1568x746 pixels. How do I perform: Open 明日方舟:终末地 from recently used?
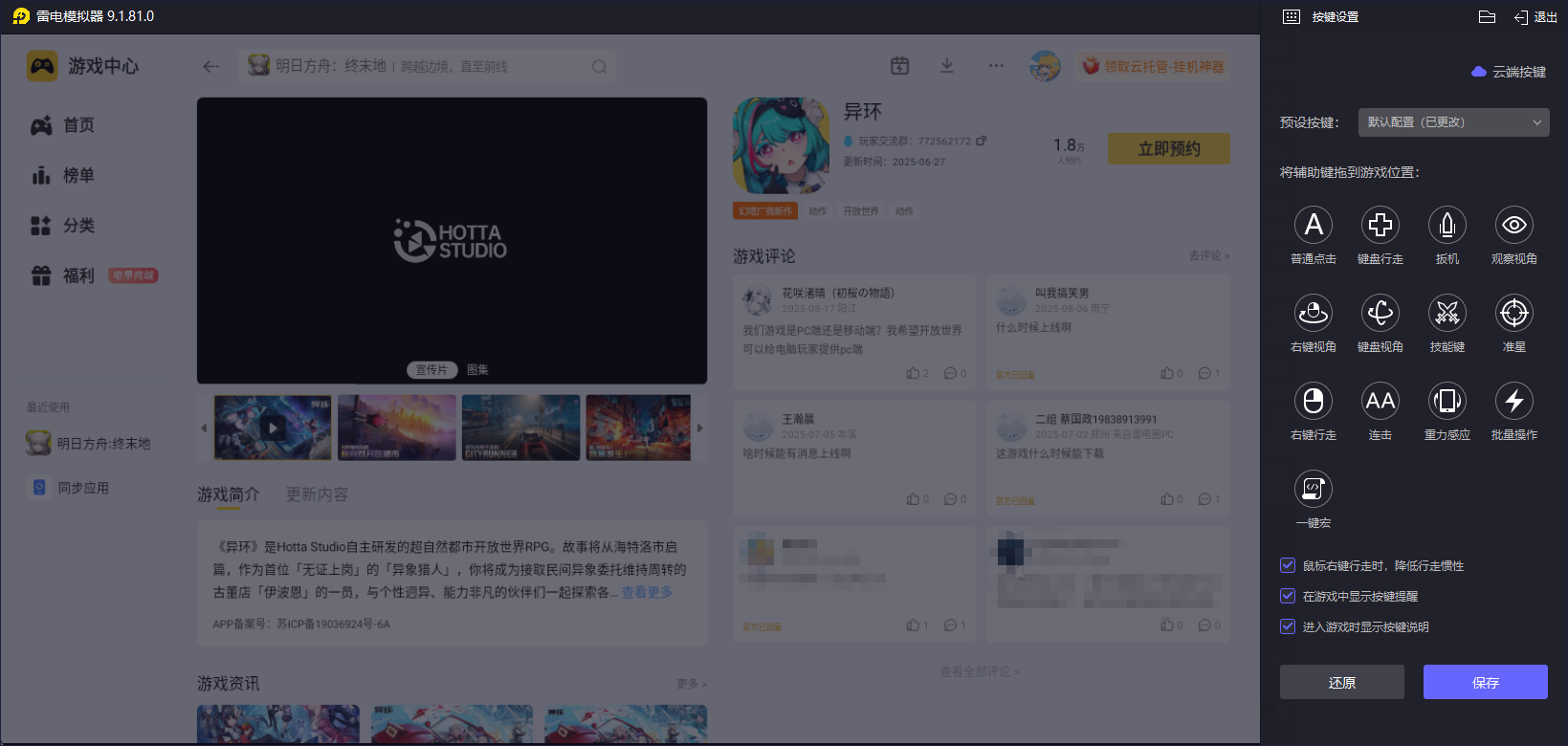[89, 443]
